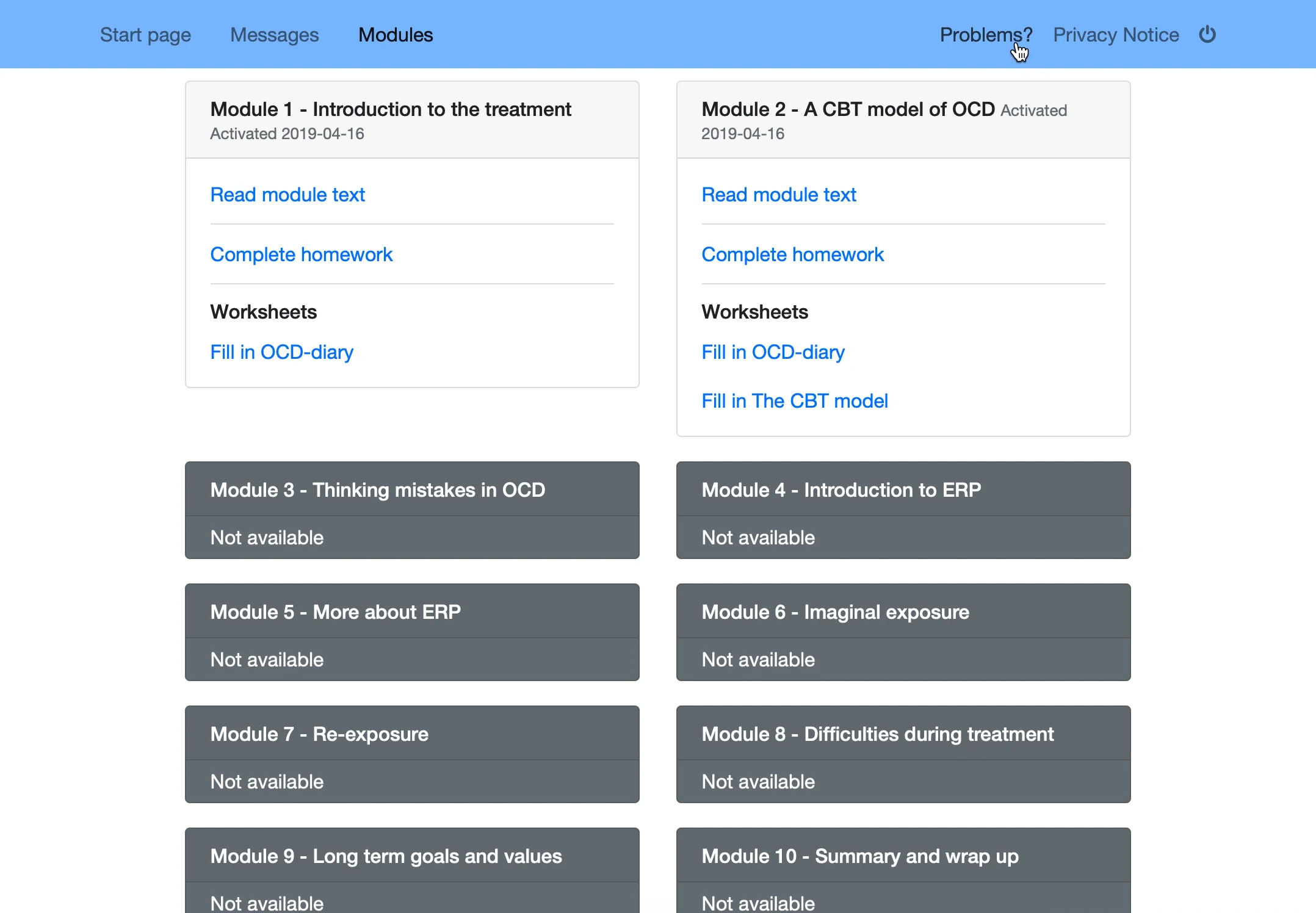This screenshot has height=913, width=1316.
Task: Click Module 3 Thinking mistakes in OCD header
Action: click(x=378, y=490)
